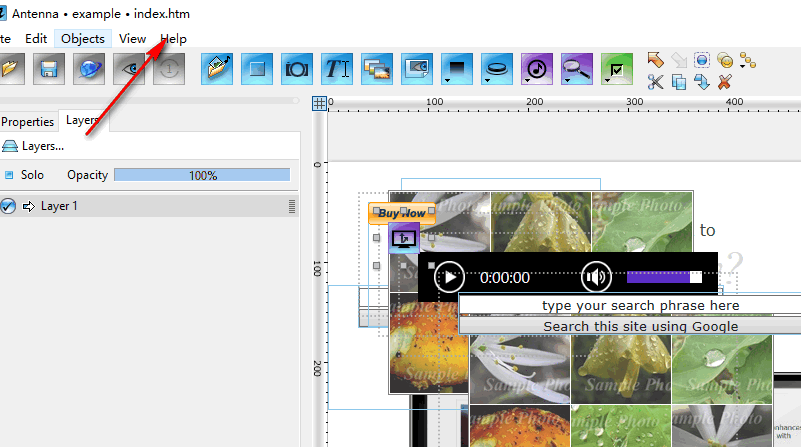This screenshot has height=447, width=801.
Task: Click the audio player play button
Action: (x=449, y=277)
